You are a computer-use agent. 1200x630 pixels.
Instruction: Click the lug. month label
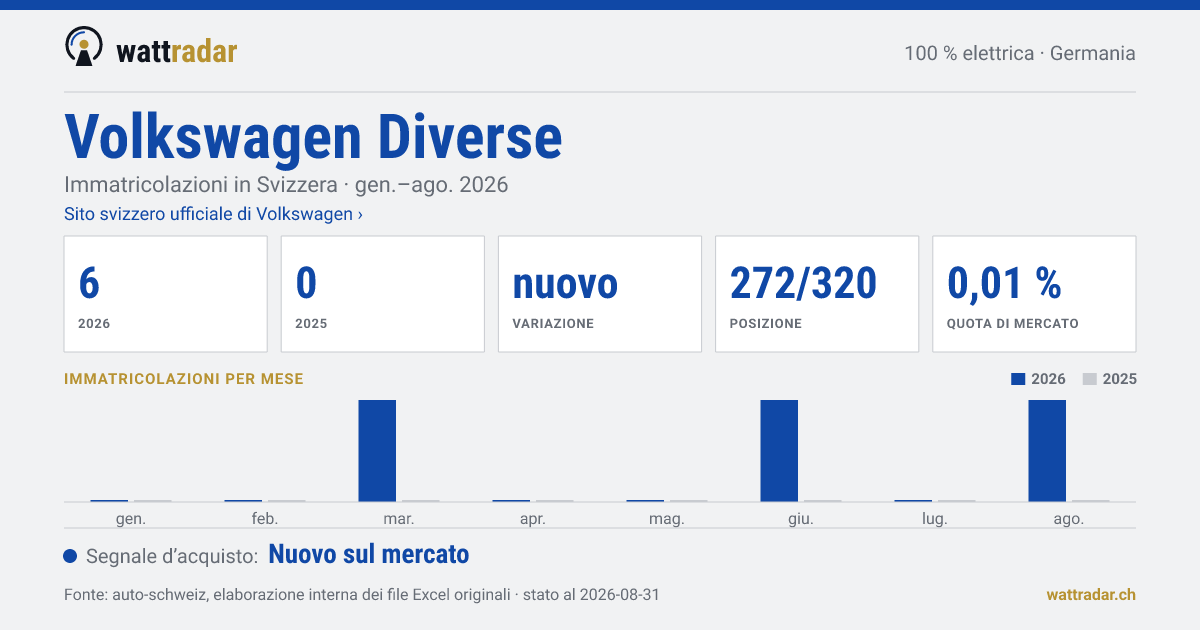[935, 519]
